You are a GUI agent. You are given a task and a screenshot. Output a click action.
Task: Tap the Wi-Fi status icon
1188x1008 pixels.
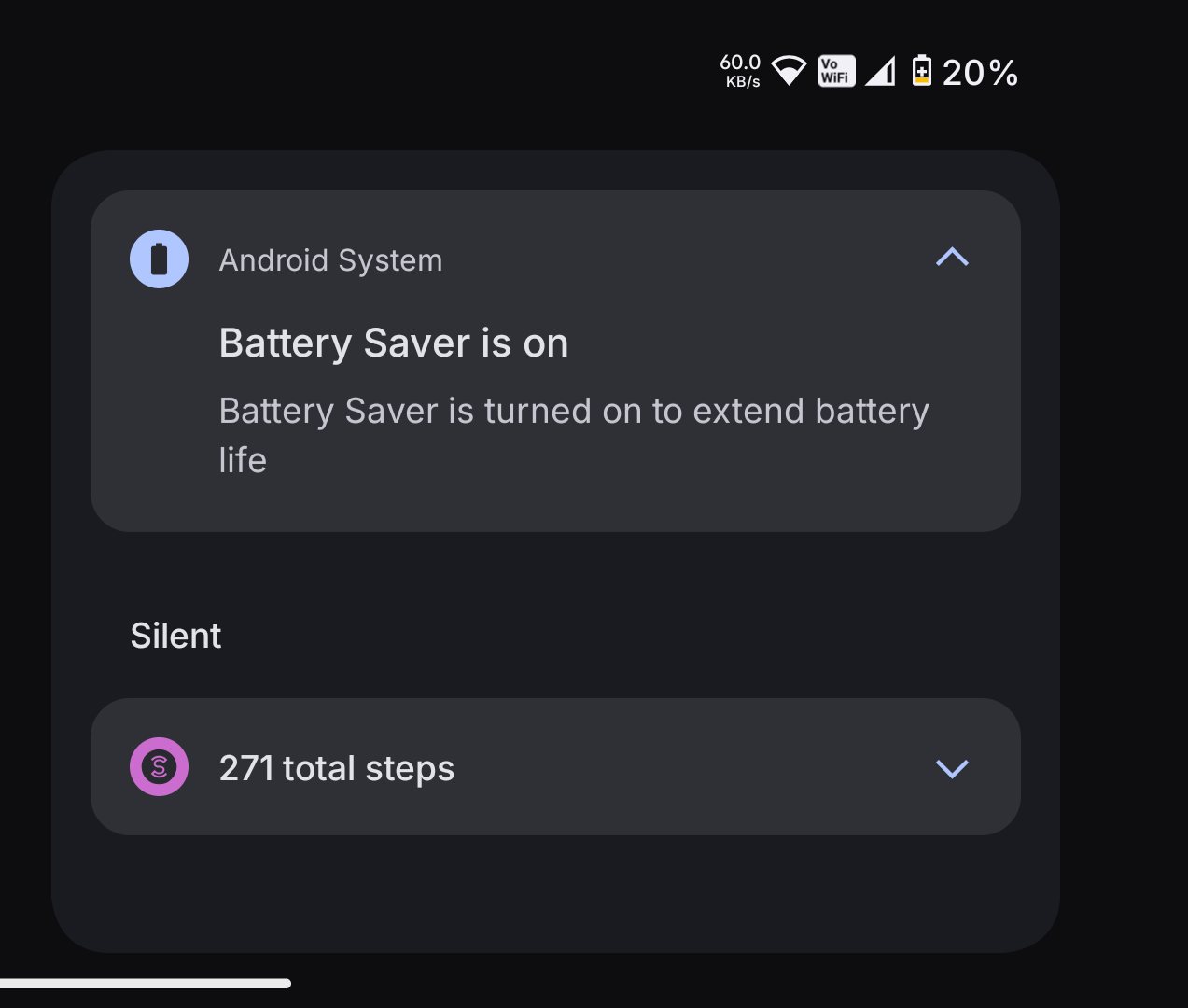point(789,71)
